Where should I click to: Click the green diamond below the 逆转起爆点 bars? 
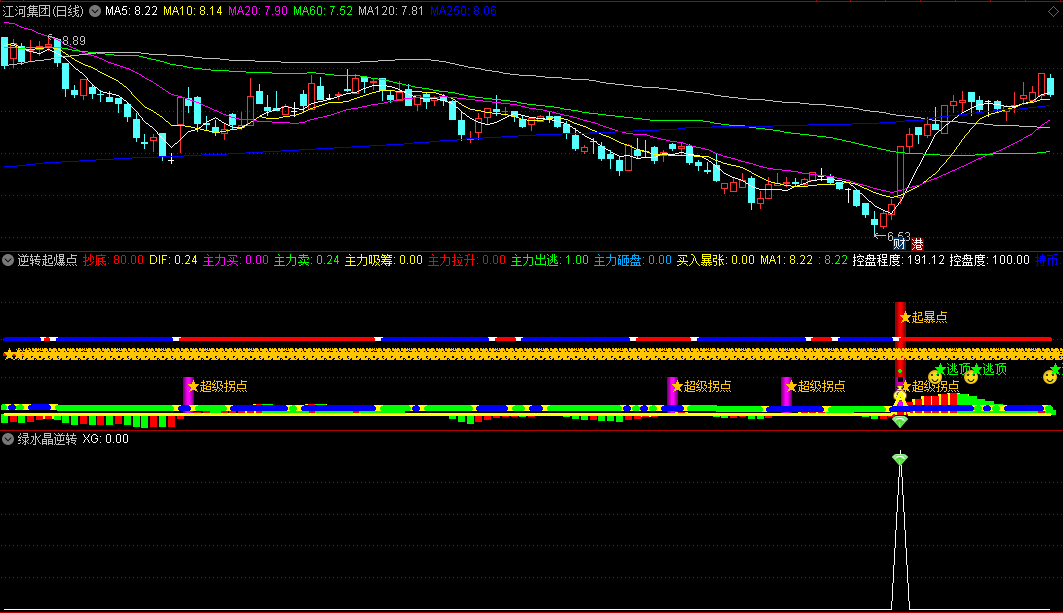click(x=900, y=421)
